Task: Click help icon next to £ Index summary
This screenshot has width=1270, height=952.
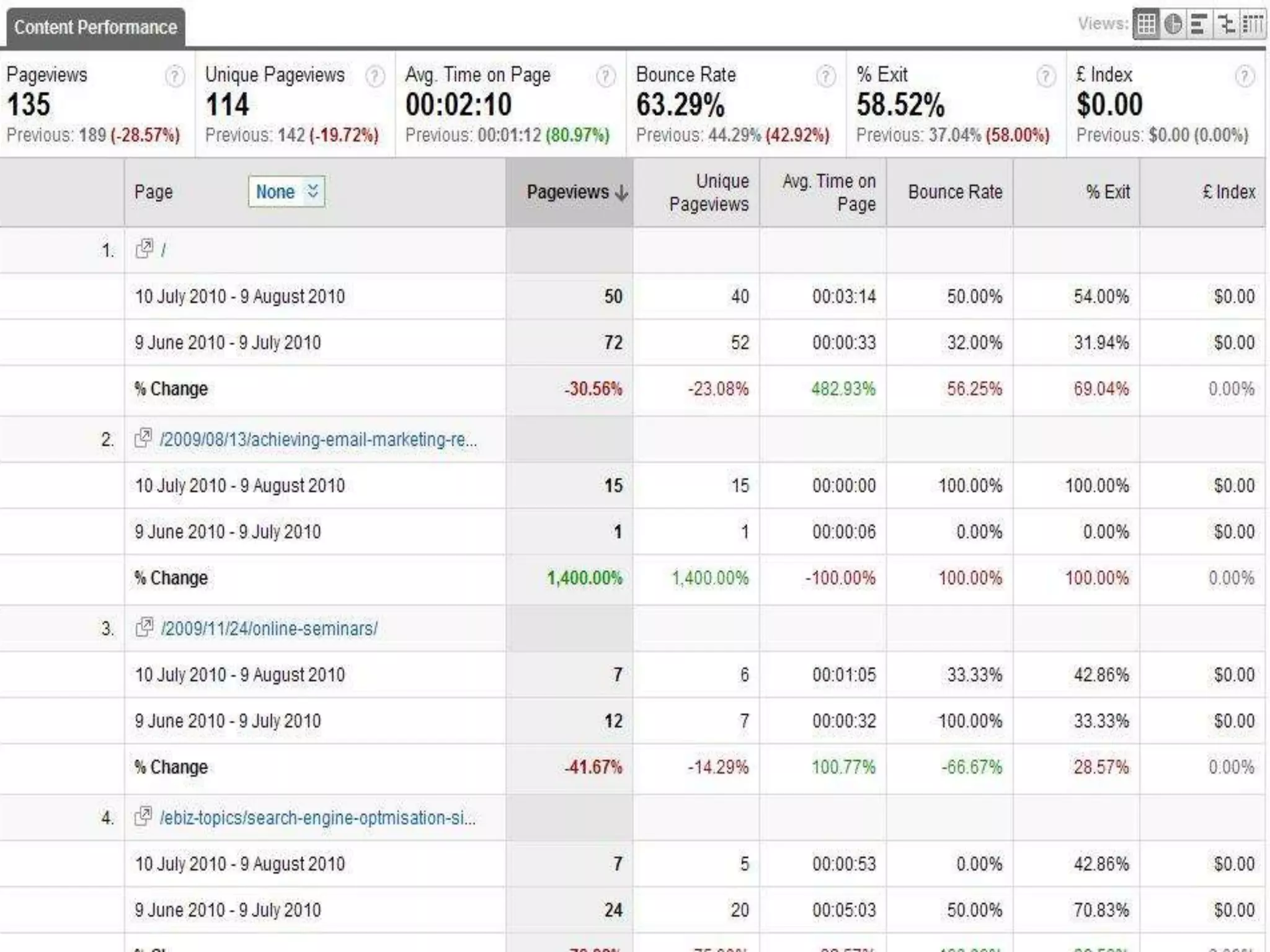Action: [1244, 76]
